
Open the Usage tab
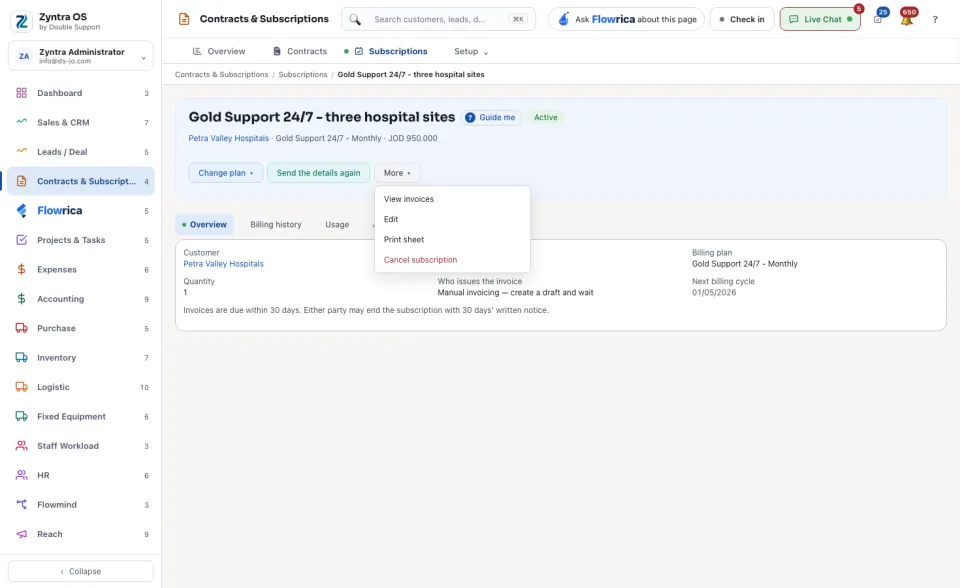[x=337, y=225]
